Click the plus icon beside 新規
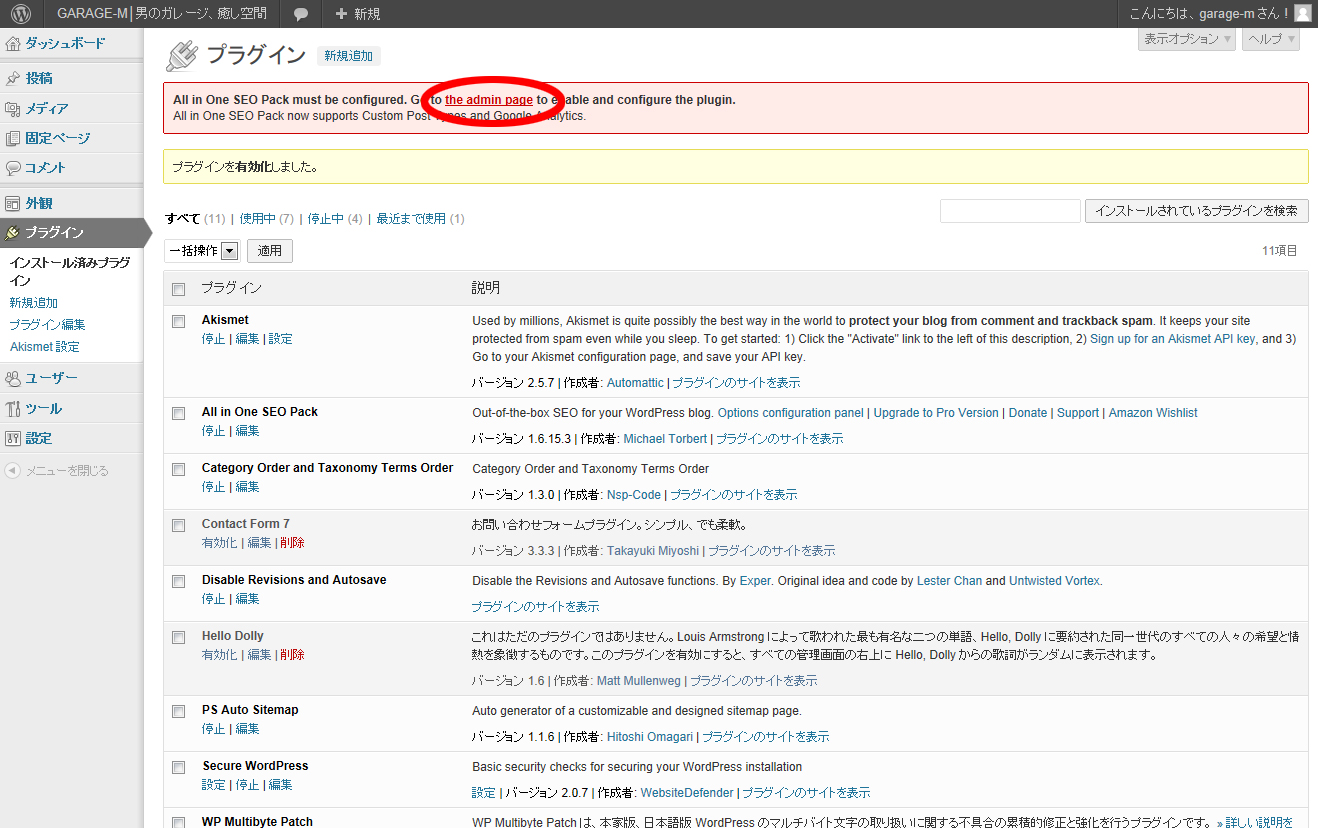Image resolution: width=1318 pixels, height=828 pixels. click(341, 14)
